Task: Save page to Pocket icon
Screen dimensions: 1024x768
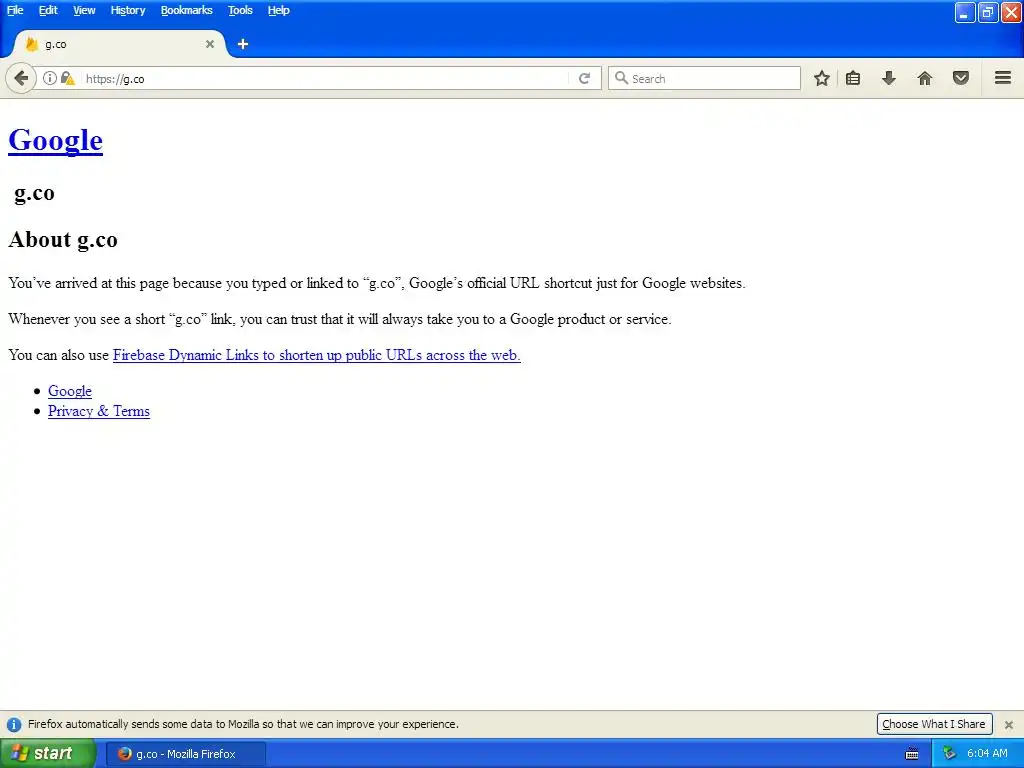Action: tap(961, 78)
